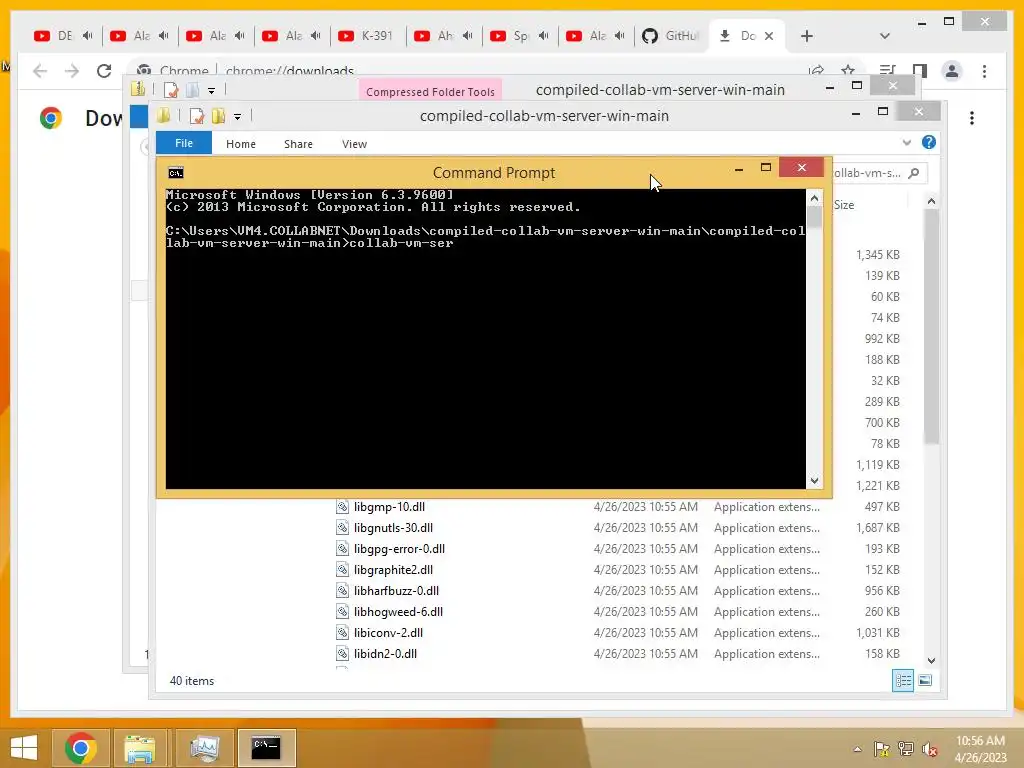Select libgmp-10.dll file

tap(389, 507)
